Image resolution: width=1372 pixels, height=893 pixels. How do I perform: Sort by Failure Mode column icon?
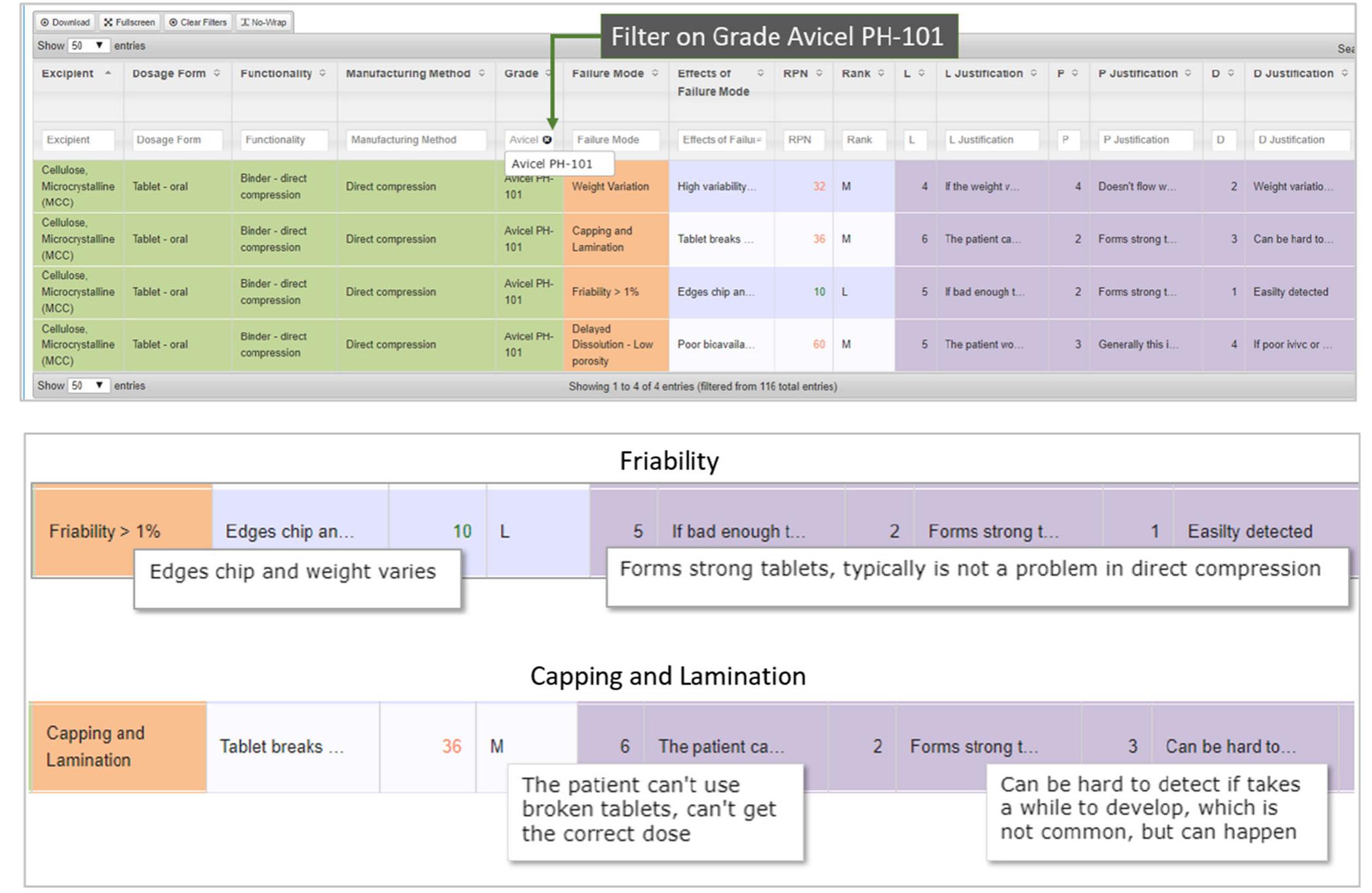tap(655, 73)
